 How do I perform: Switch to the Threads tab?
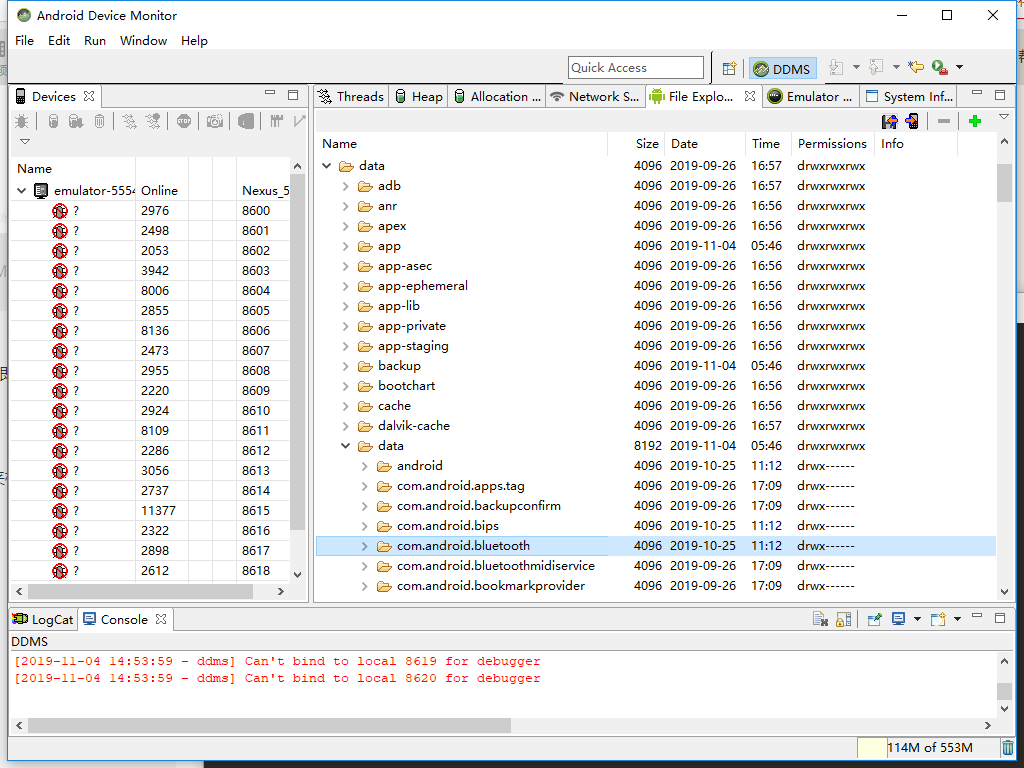click(x=351, y=97)
